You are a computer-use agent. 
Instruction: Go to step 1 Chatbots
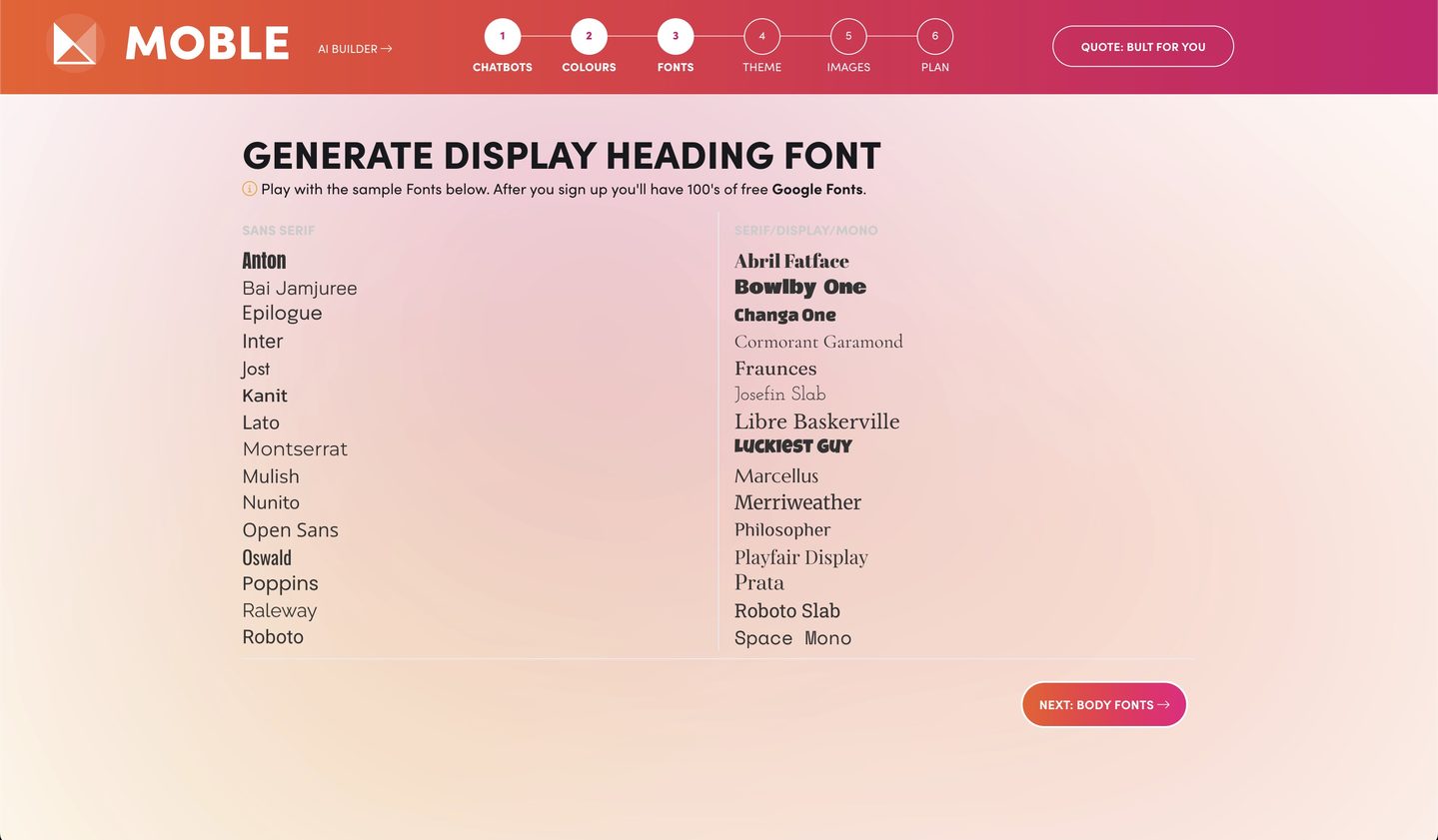point(502,37)
